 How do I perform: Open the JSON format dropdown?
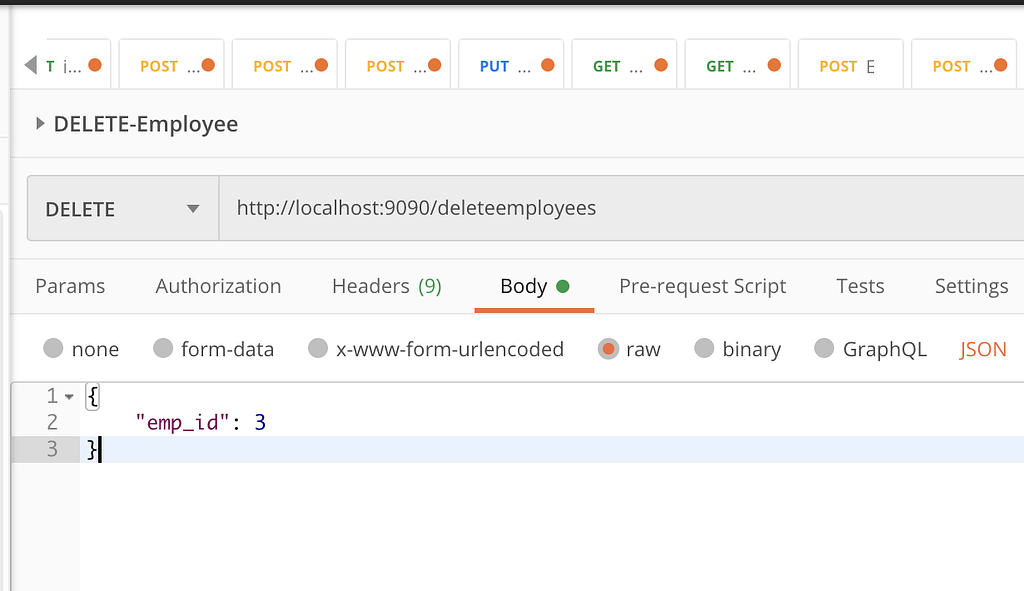(983, 349)
